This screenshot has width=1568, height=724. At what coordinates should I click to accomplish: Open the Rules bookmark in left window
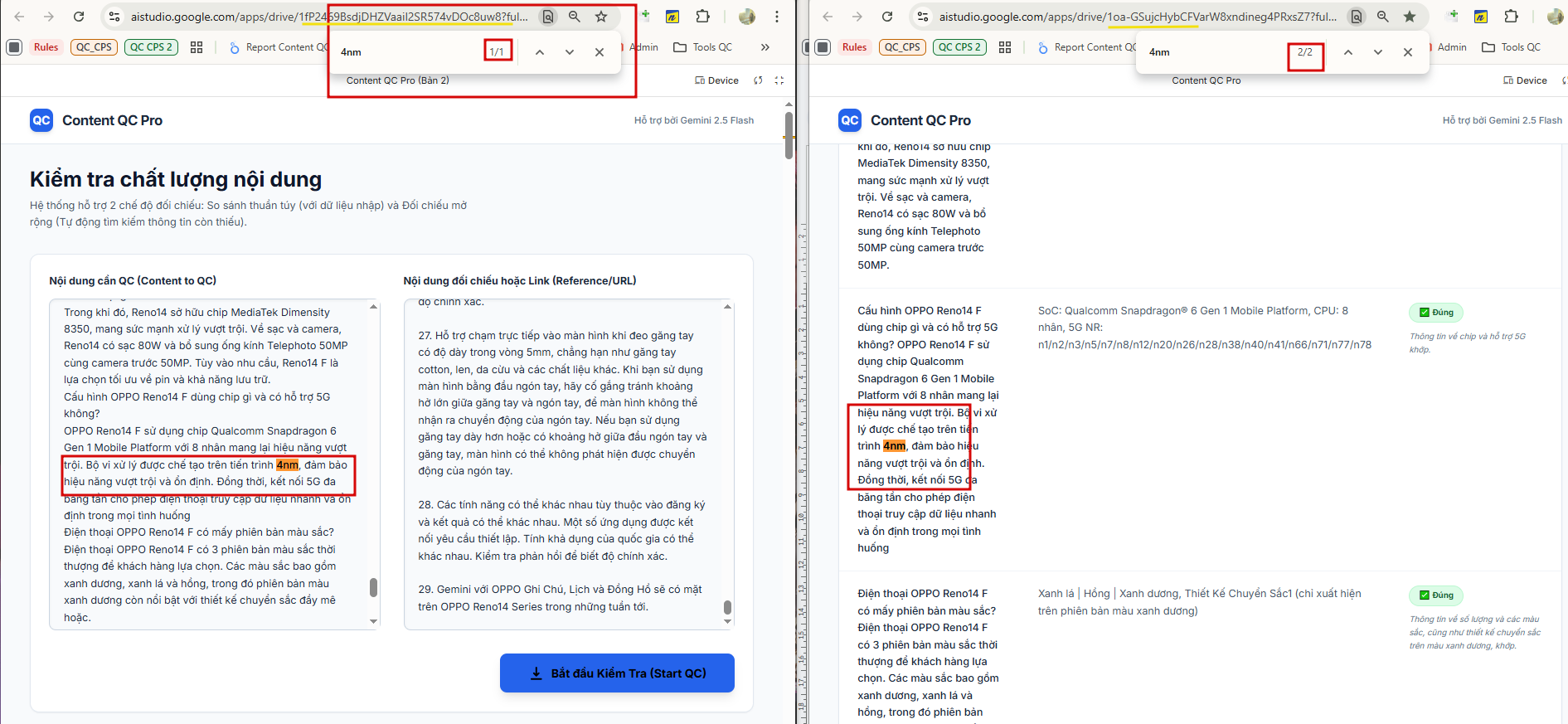click(46, 47)
